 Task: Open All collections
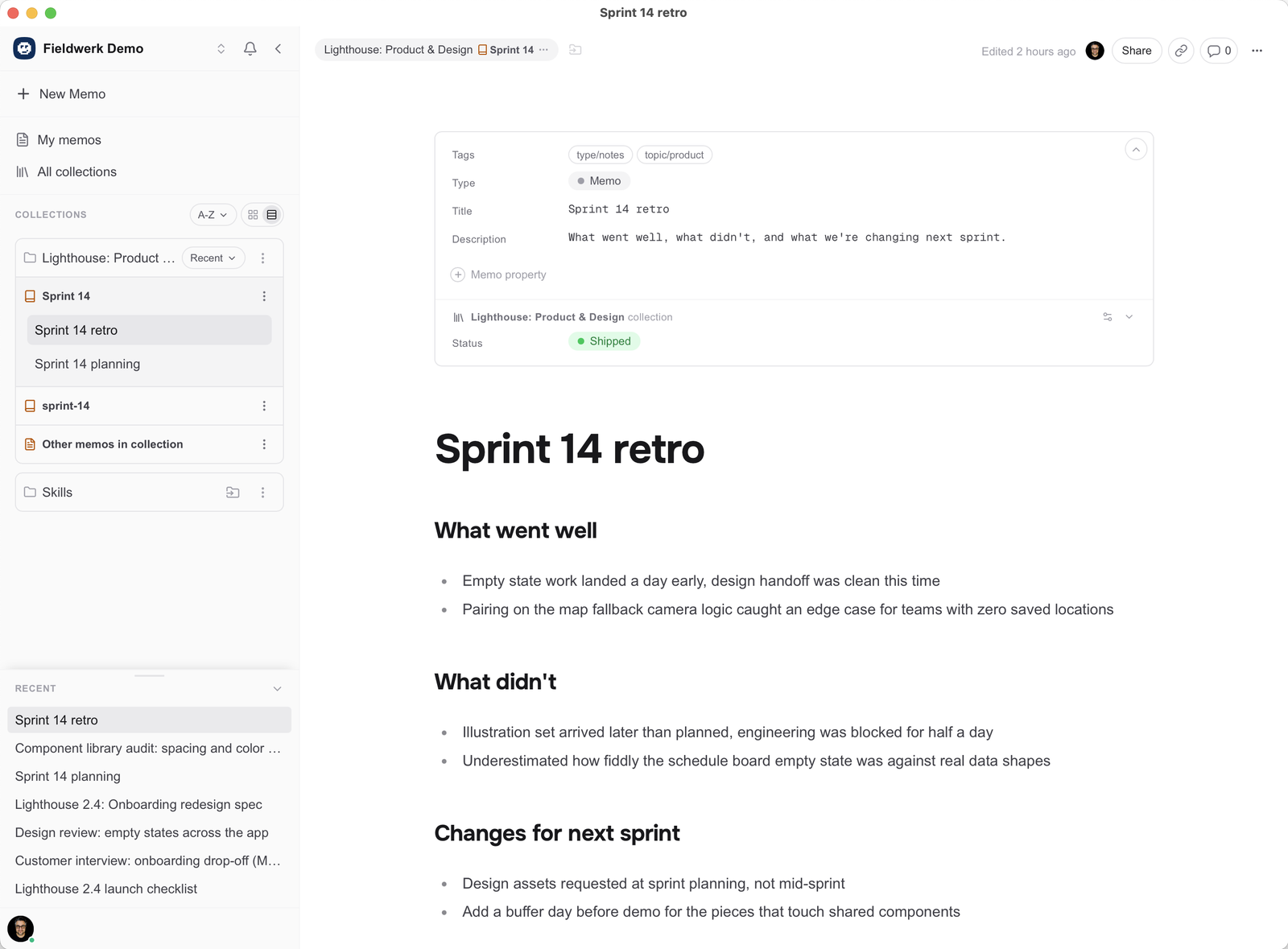point(66,172)
